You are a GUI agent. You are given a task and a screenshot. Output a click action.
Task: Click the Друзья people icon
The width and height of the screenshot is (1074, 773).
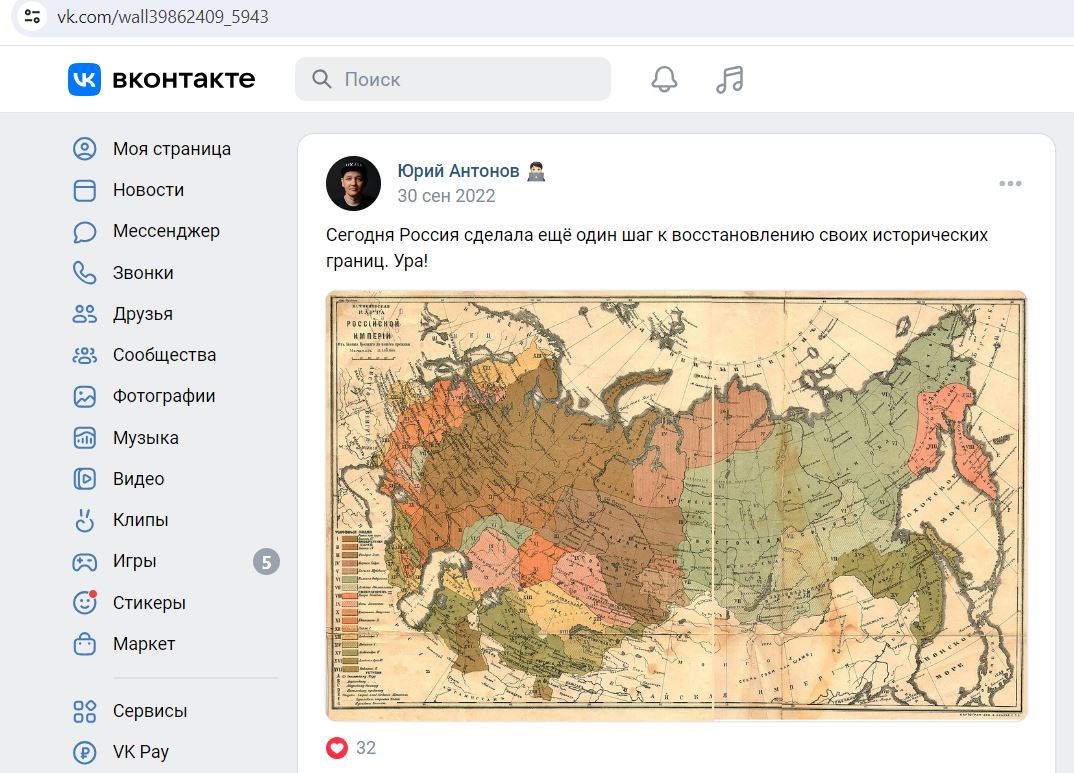pos(84,314)
